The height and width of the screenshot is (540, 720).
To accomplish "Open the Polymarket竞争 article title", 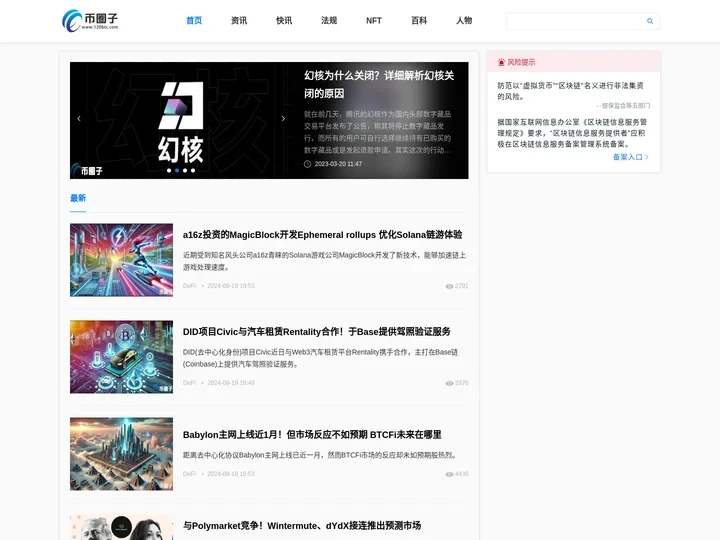I will 302,525.
